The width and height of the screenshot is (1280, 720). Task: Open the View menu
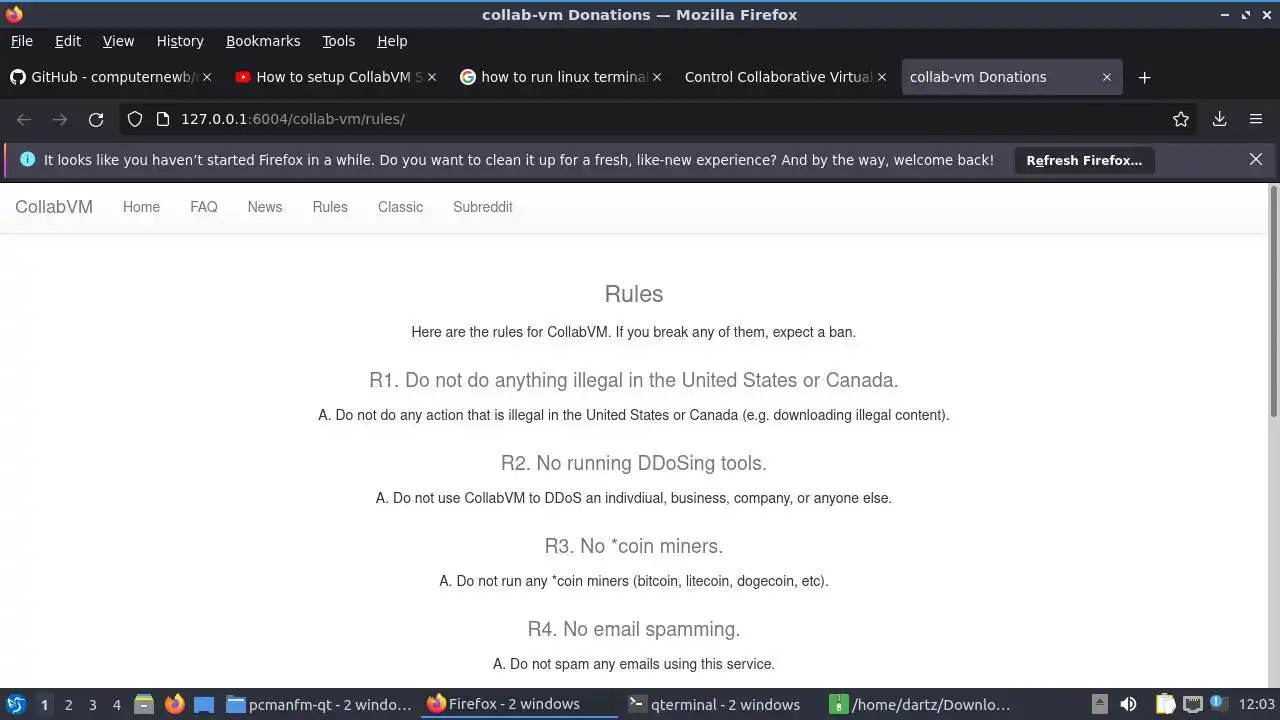coord(118,41)
